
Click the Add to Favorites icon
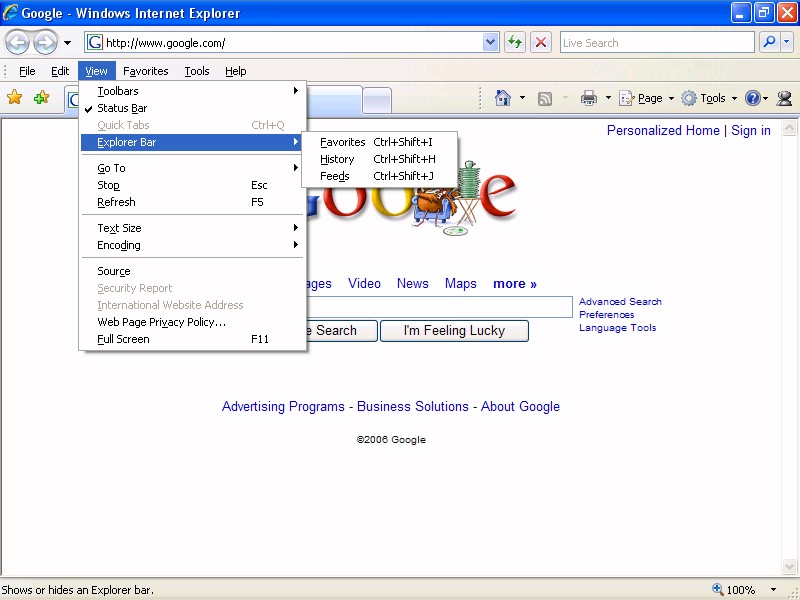pyautogui.click(x=41, y=98)
